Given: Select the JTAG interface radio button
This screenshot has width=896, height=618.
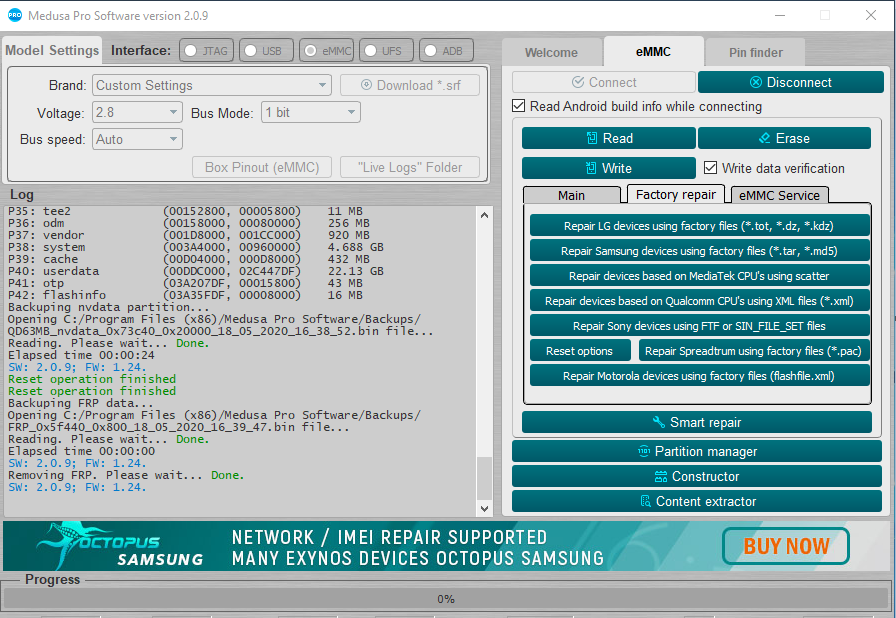Looking at the screenshot, I should coord(190,51).
